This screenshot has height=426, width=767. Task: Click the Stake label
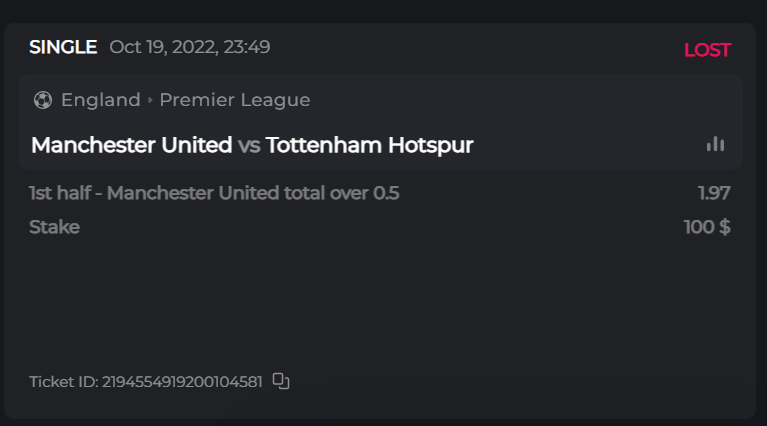click(54, 227)
